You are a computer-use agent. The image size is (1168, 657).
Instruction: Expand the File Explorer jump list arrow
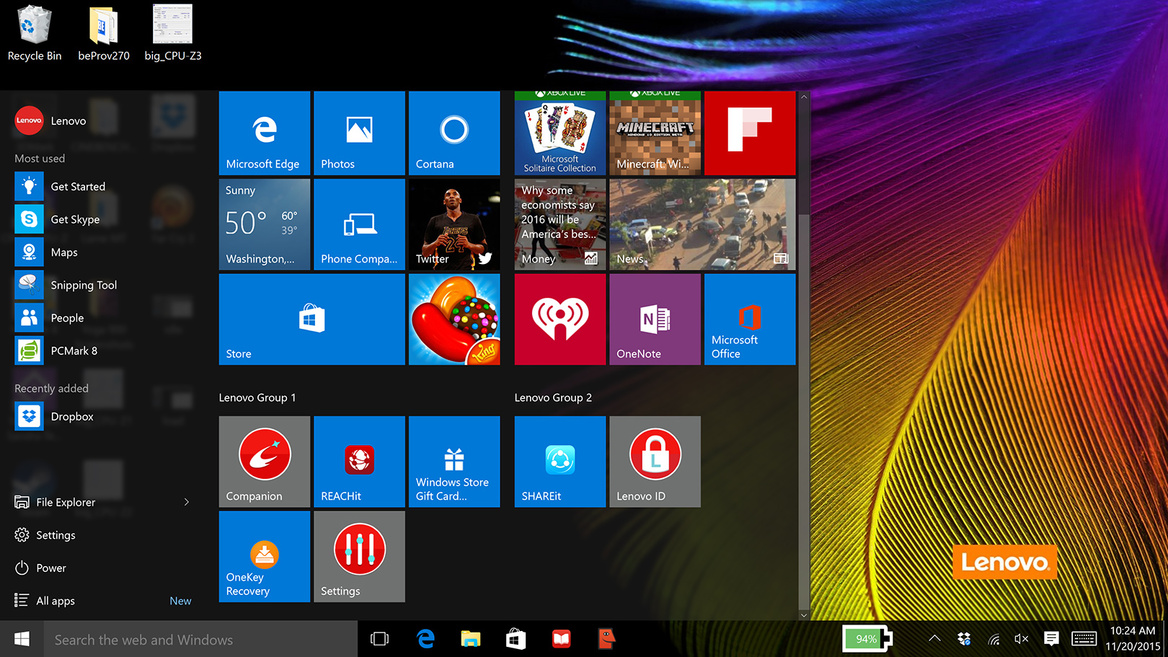186,502
